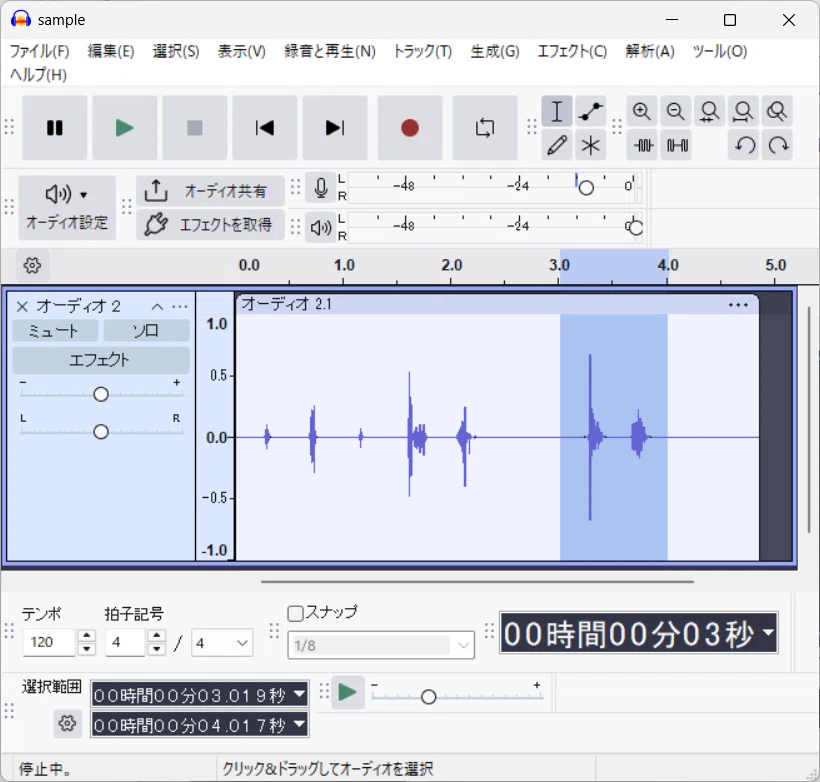Adjust the track gain slider
Image resolution: width=820 pixels, height=782 pixels.
pyautogui.click(x=101, y=394)
